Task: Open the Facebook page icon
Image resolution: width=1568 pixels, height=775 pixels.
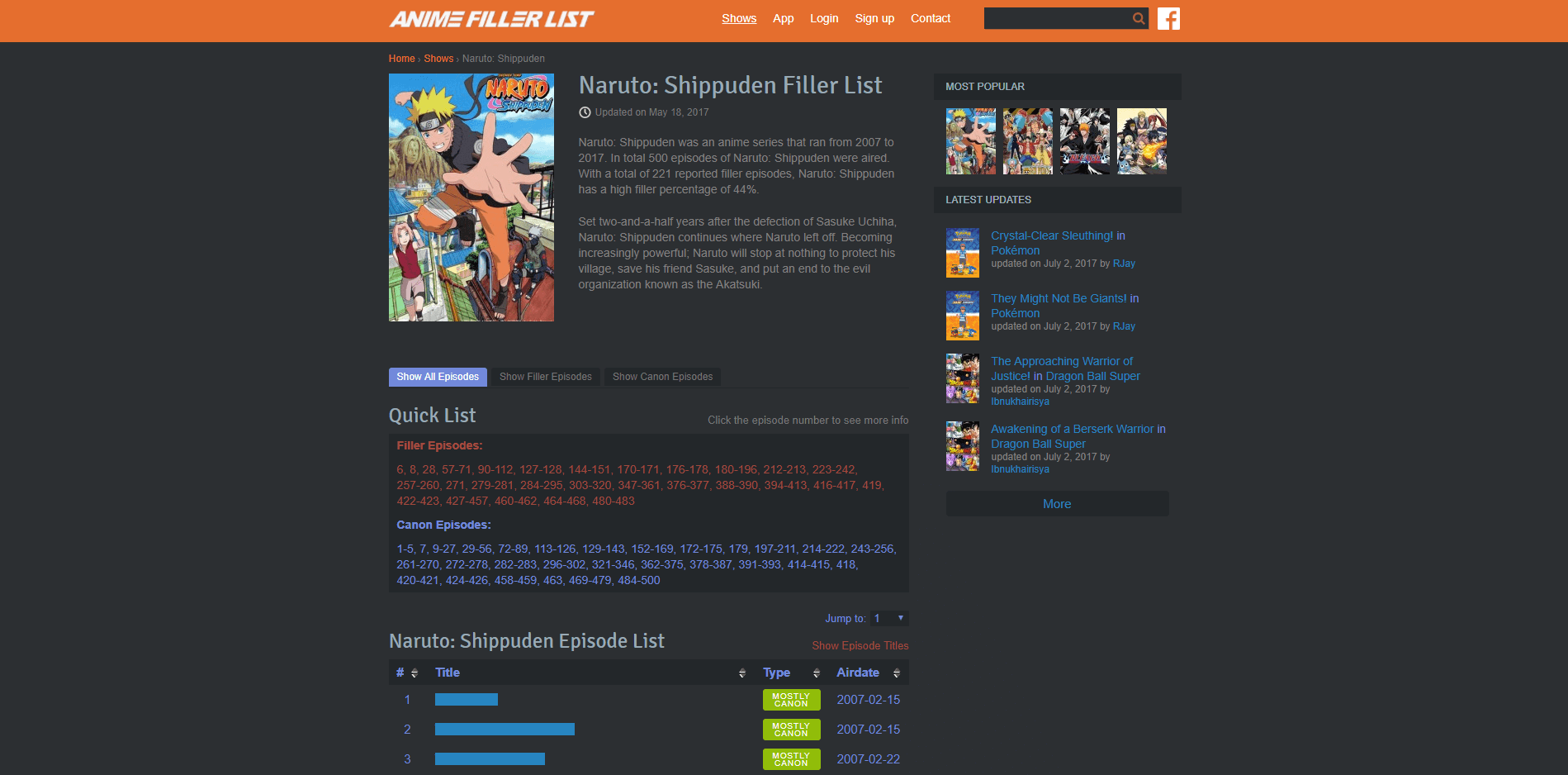Action: [x=1168, y=18]
